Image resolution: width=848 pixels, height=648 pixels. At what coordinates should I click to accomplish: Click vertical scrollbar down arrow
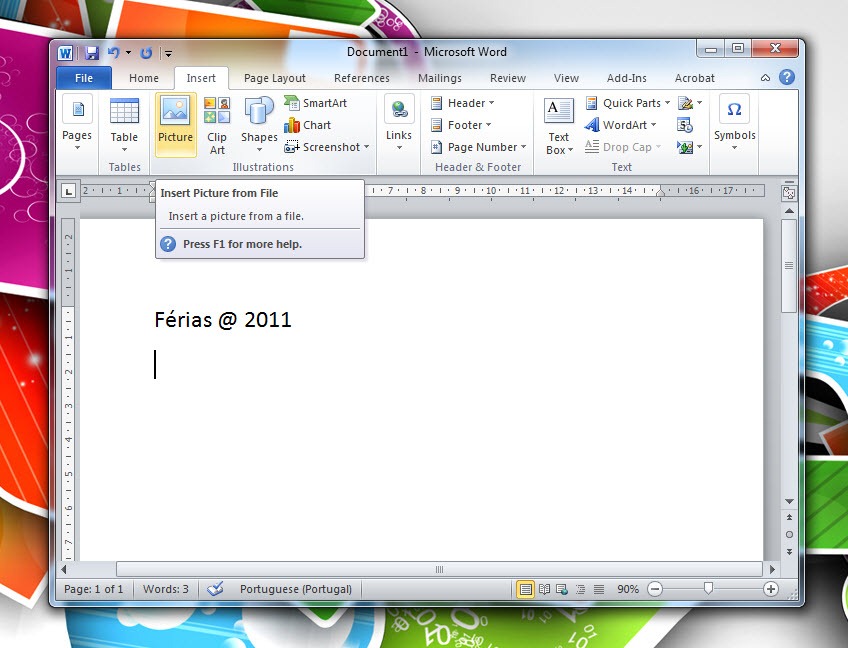[x=789, y=501]
